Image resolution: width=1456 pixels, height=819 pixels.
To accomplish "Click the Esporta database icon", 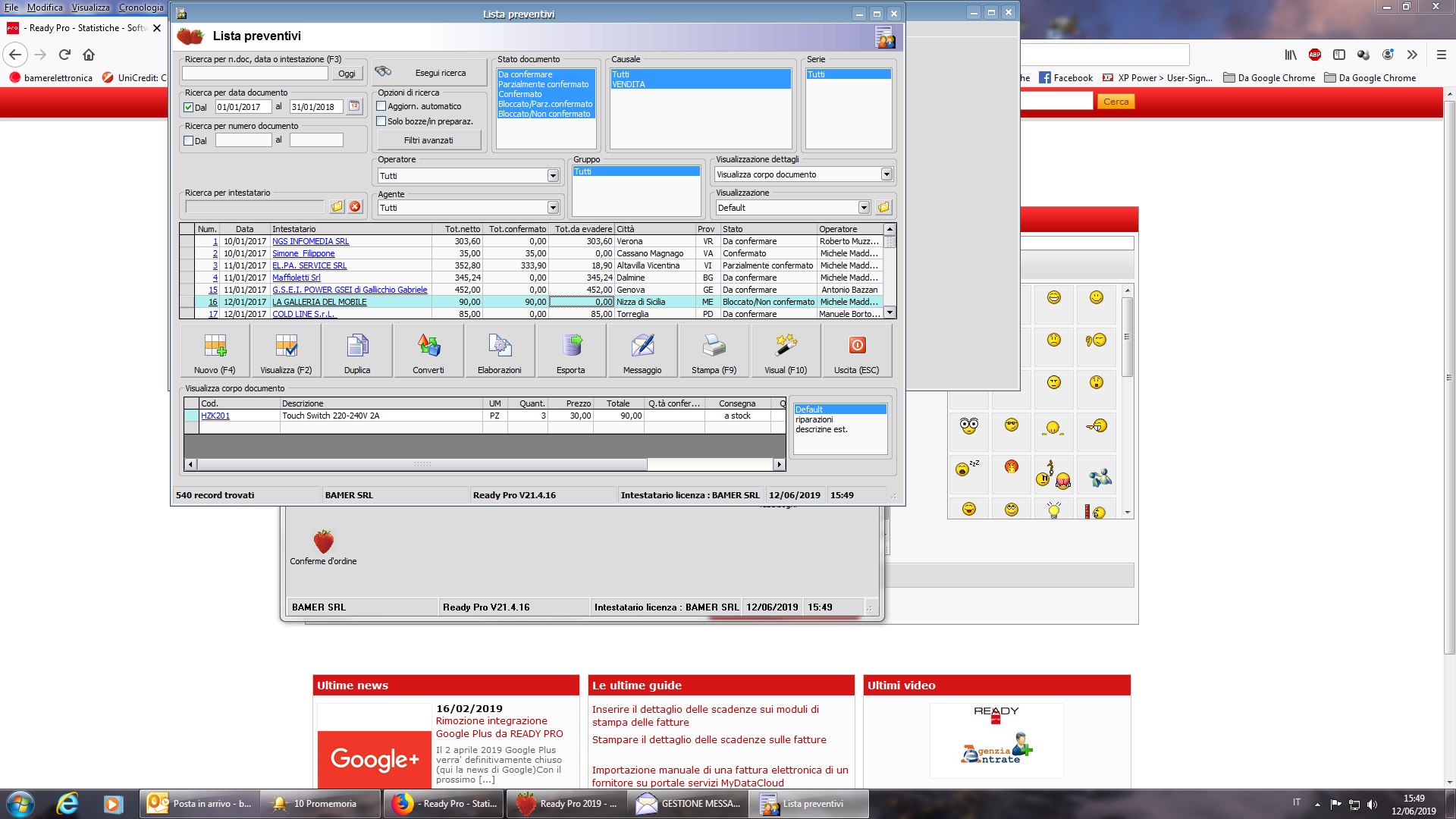I will point(571,347).
